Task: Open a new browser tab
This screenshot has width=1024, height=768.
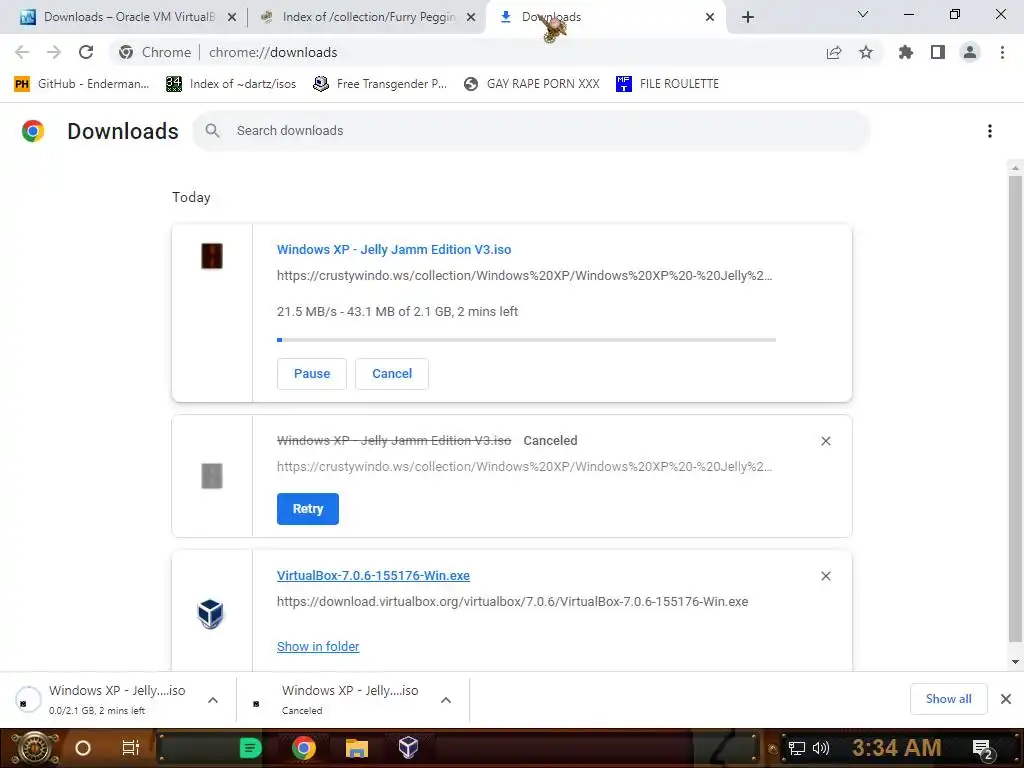Action: click(x=748, y=17)
